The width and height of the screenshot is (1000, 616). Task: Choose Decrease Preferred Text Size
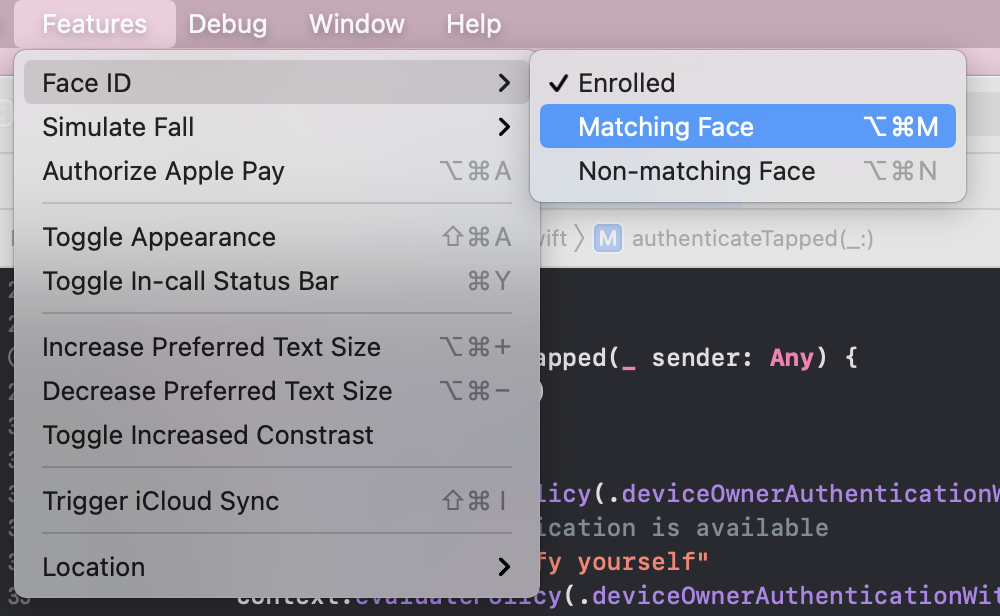pyautogui.click(x=276, y=391)
